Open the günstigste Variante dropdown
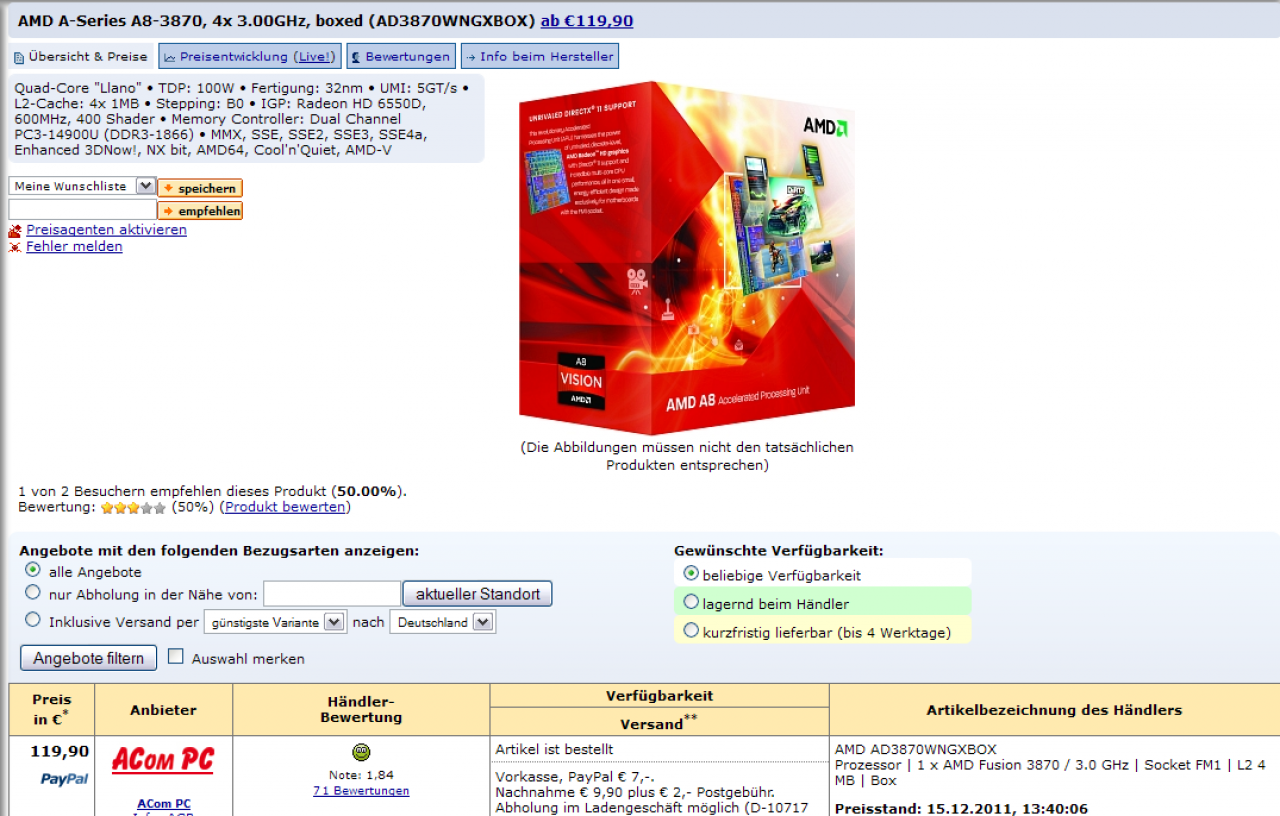Screen dimensions: 1280x816 click(275, 622)
